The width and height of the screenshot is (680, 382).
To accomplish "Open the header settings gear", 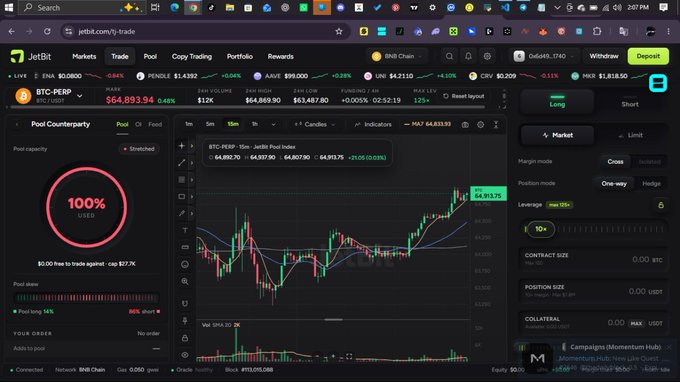I will point(487,56).
